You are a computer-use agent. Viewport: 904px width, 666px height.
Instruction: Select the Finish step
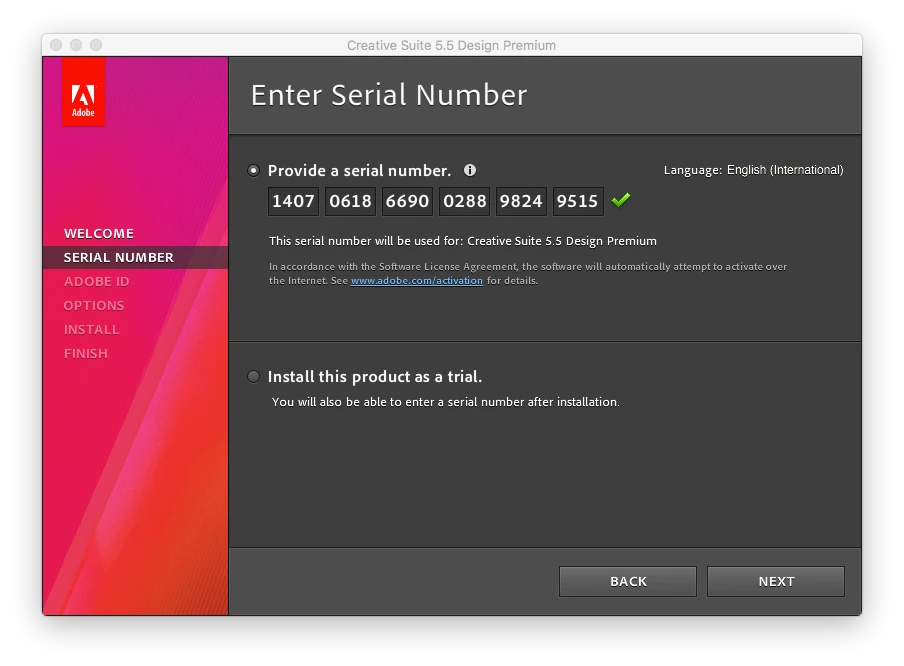tap(85, 353)
